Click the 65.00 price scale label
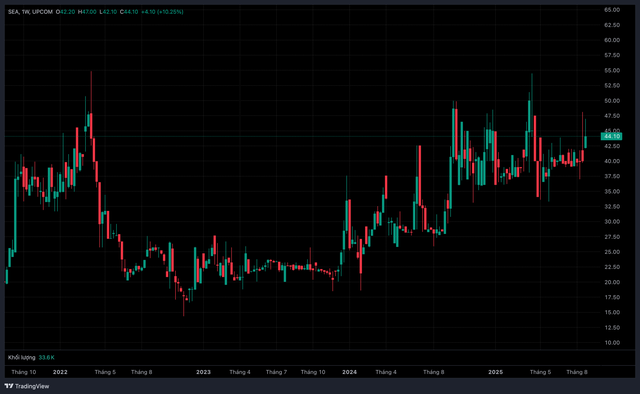The height and width of the screenshot is (394, 640). 612,10
